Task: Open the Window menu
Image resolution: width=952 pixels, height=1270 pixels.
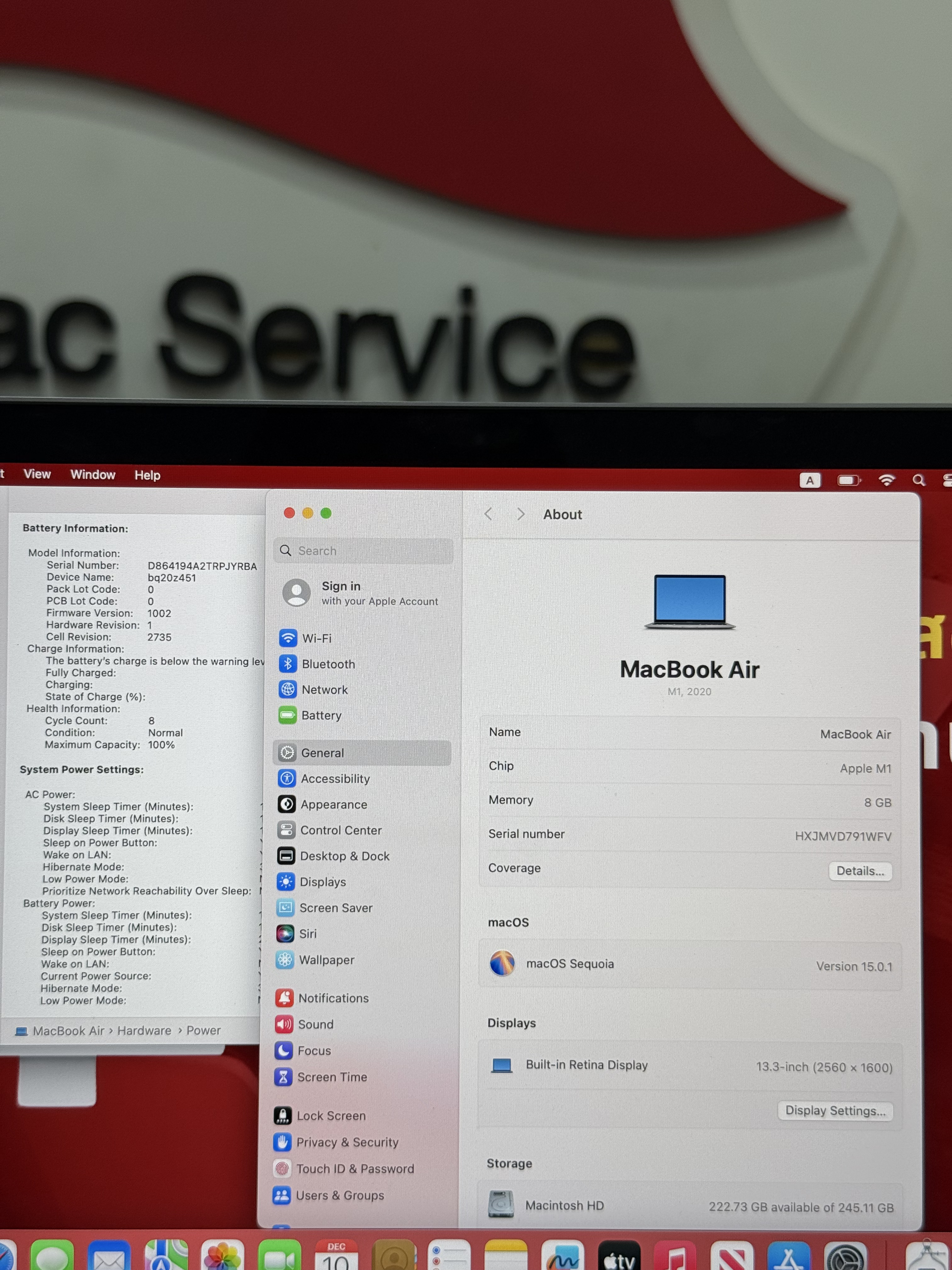Action: [92, 474]
